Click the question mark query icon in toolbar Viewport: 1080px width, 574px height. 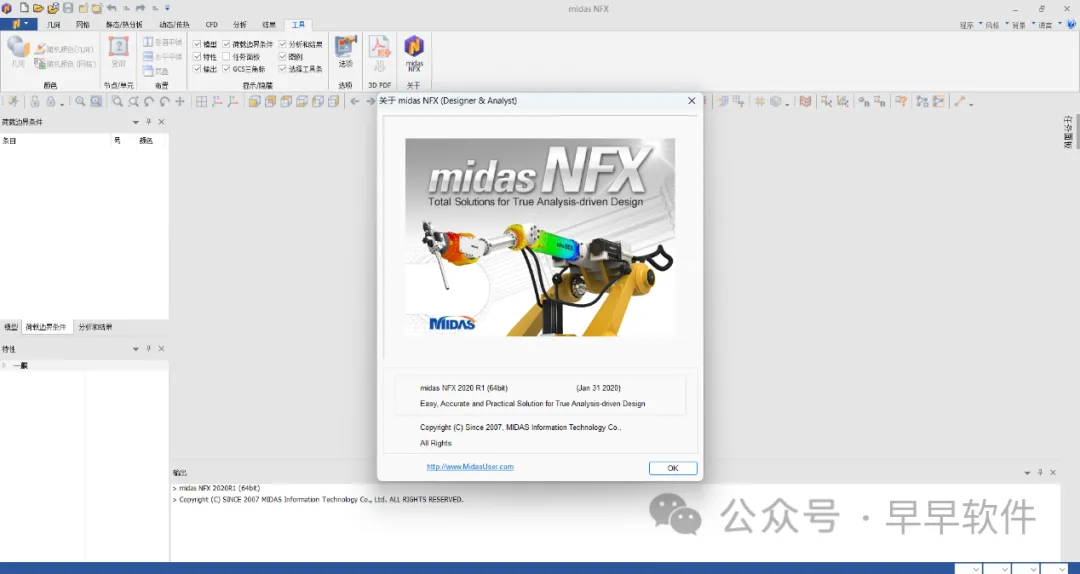point(901,101)
